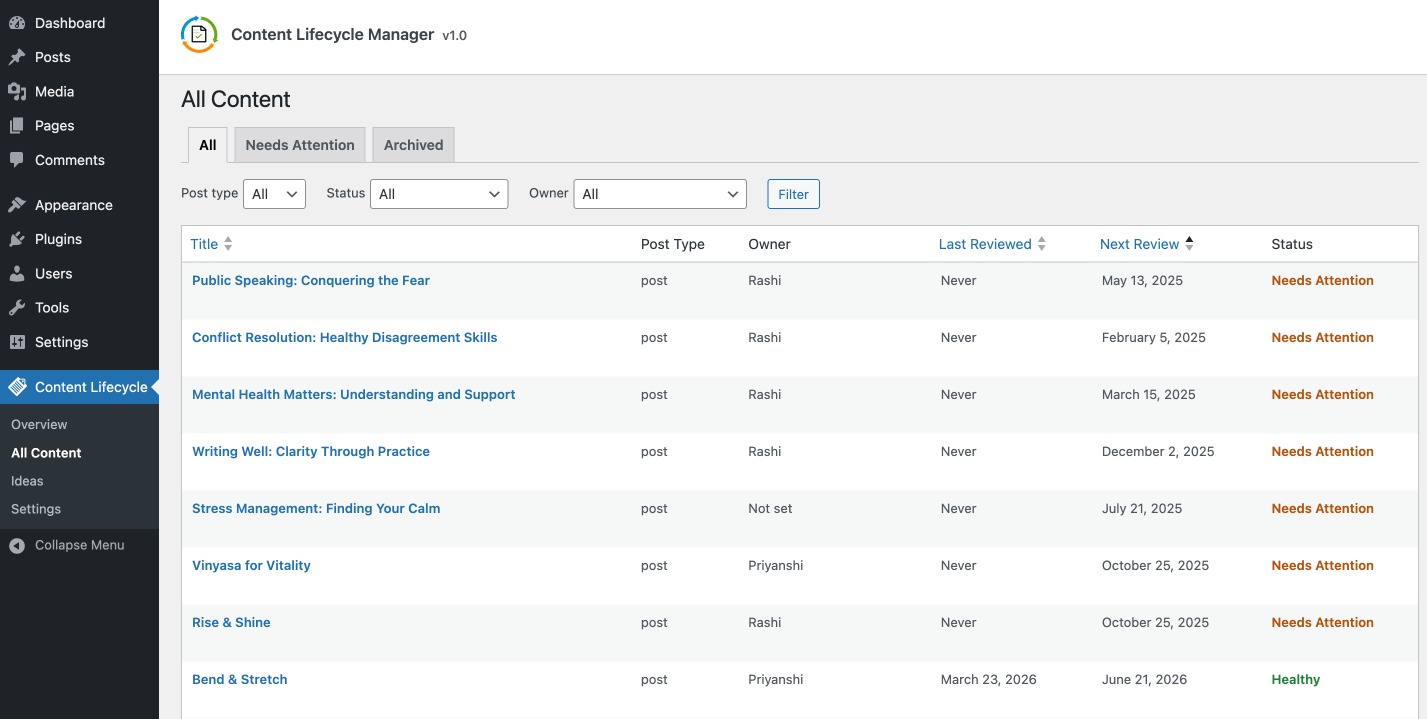Open Comments via the speech bubble icon
Image resolution: width=1427 pixels, height=719 pixels.
coord(17,160)
